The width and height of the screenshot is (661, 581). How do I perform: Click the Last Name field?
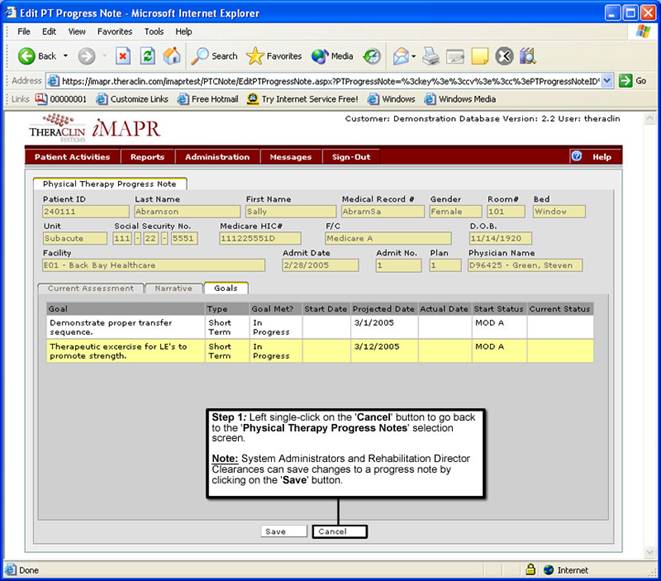(x=187, y=211)
